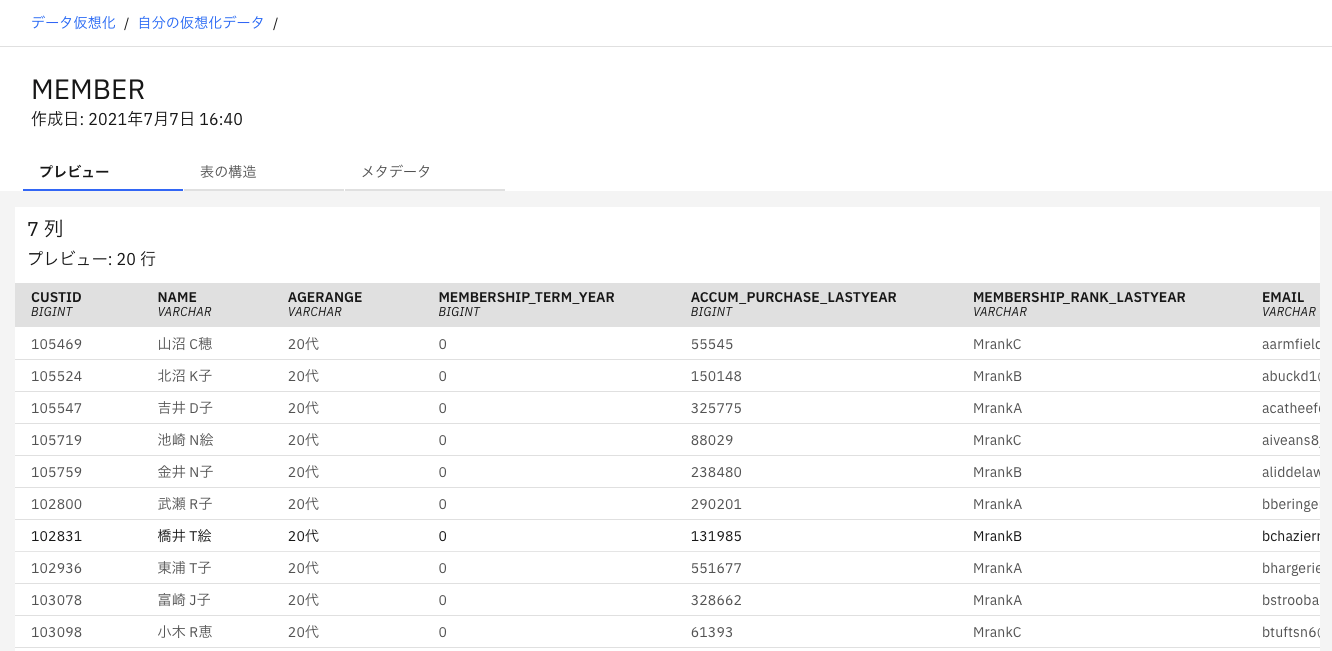The width and height of the screenshot is (1332, 651).
Task: Click the AGERANGE column header
Action: click(x=325, y=297)
